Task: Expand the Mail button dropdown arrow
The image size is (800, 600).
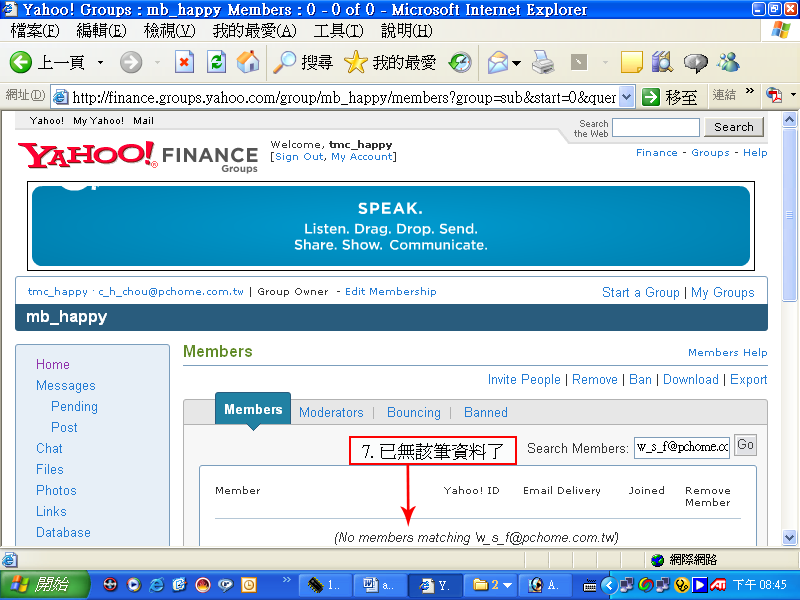Action: point(516,63)
